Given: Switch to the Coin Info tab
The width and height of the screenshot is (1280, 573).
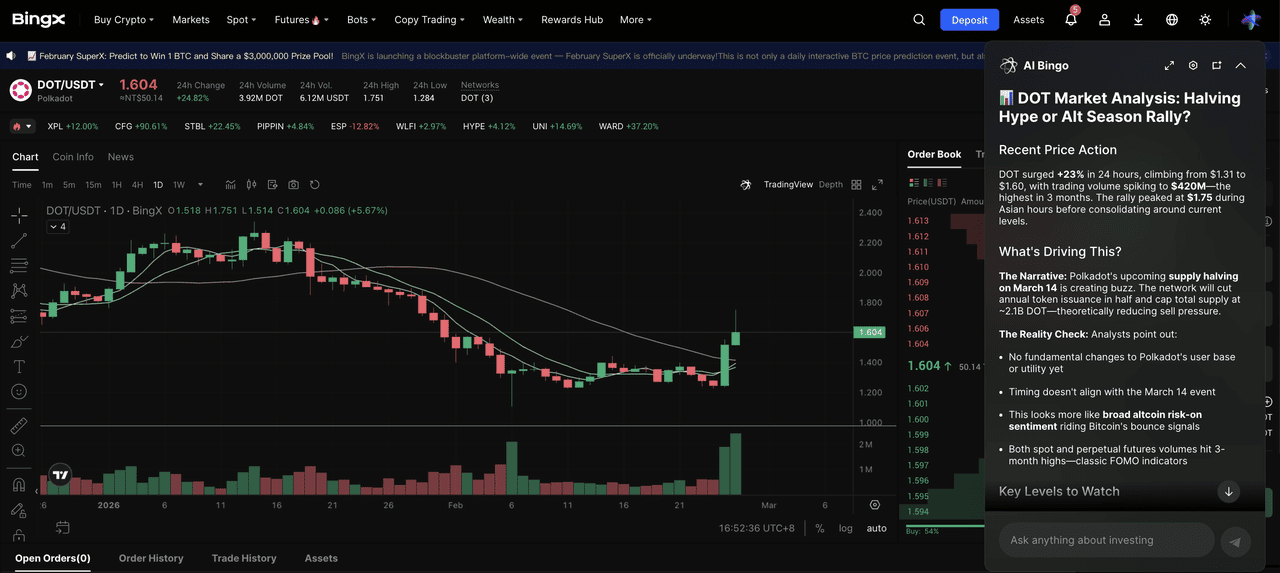Looking at the screenshot, I should [x=73, y=157].
